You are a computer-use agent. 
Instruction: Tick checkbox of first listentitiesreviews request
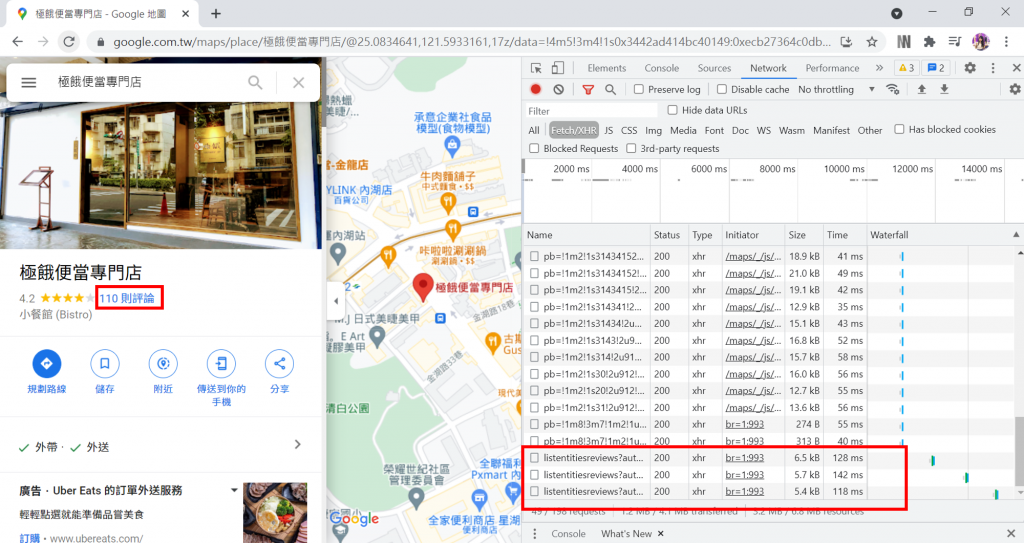(534, 458)
